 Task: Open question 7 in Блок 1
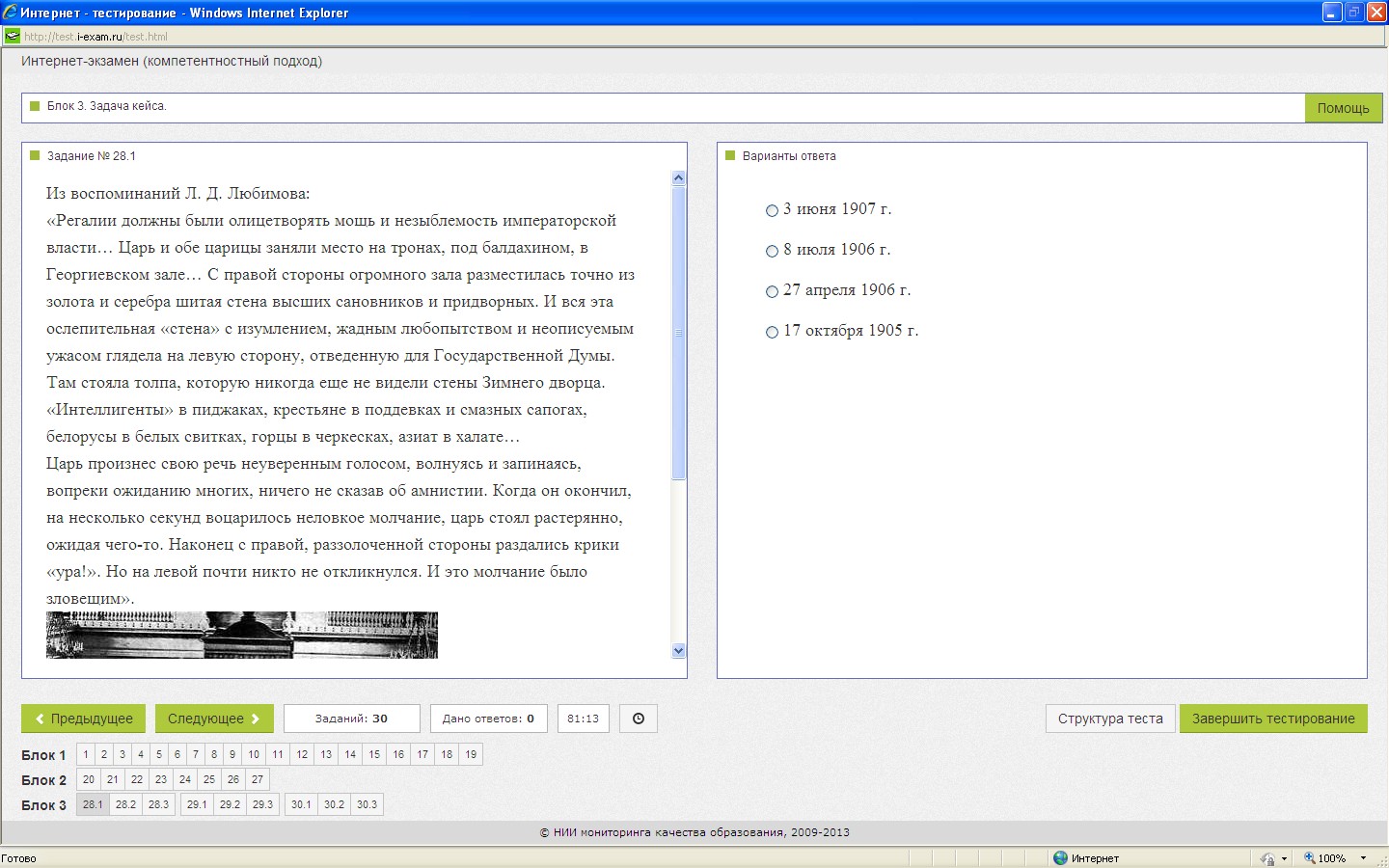pos(196,754)
